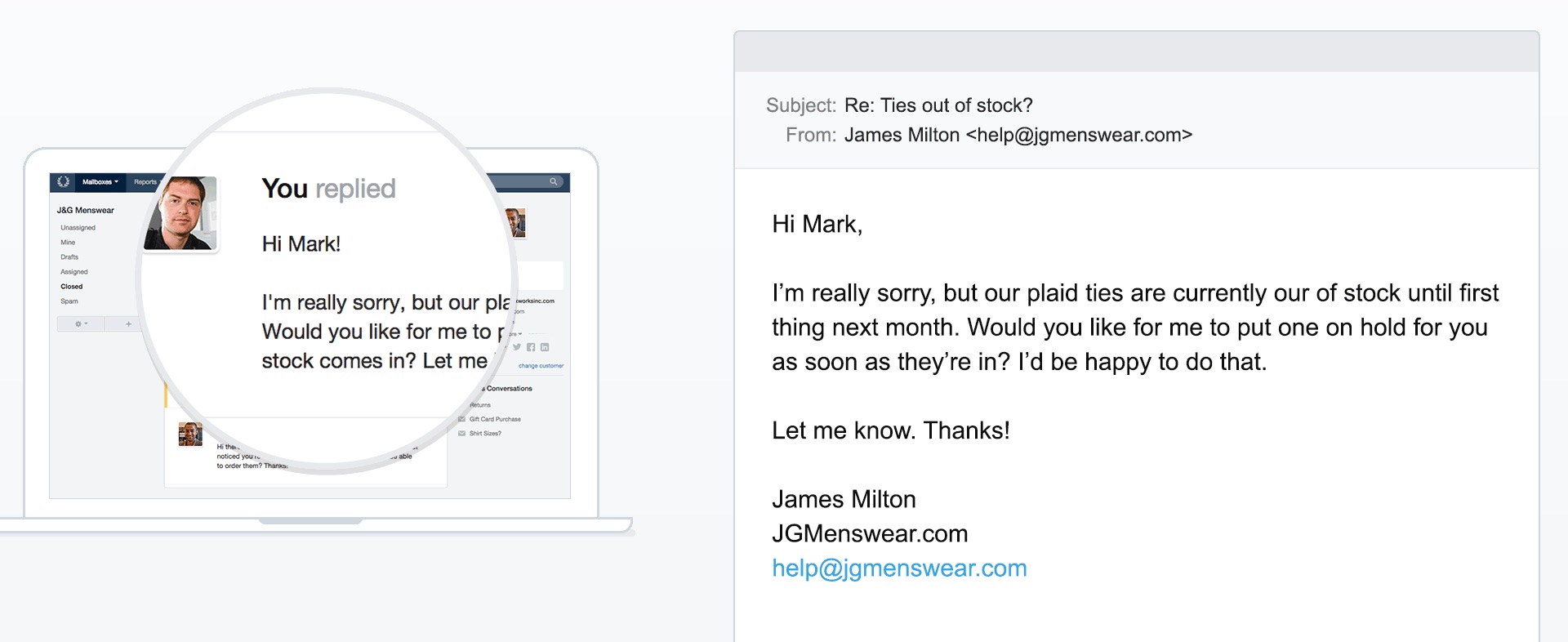Click envelope icon beside Gift Card Purchase
The height and width of the screenshot is (642, 1568).
point(462,419)
